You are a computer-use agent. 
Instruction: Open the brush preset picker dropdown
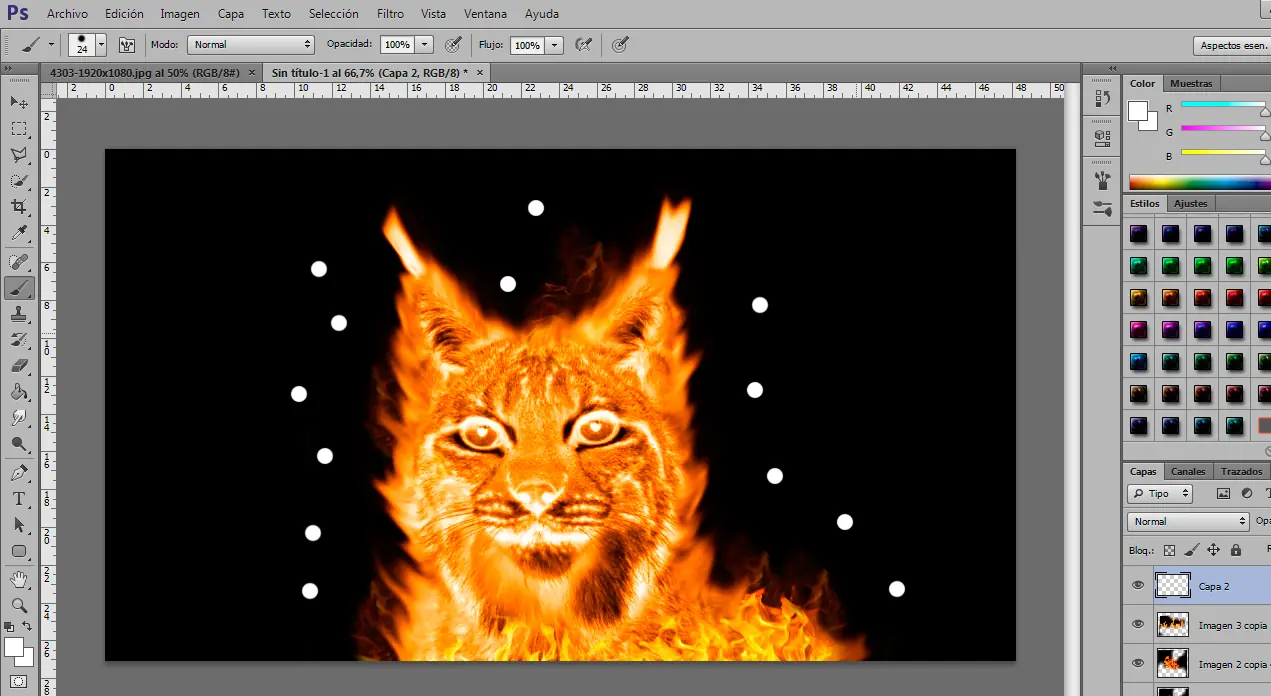click(101, 45)
